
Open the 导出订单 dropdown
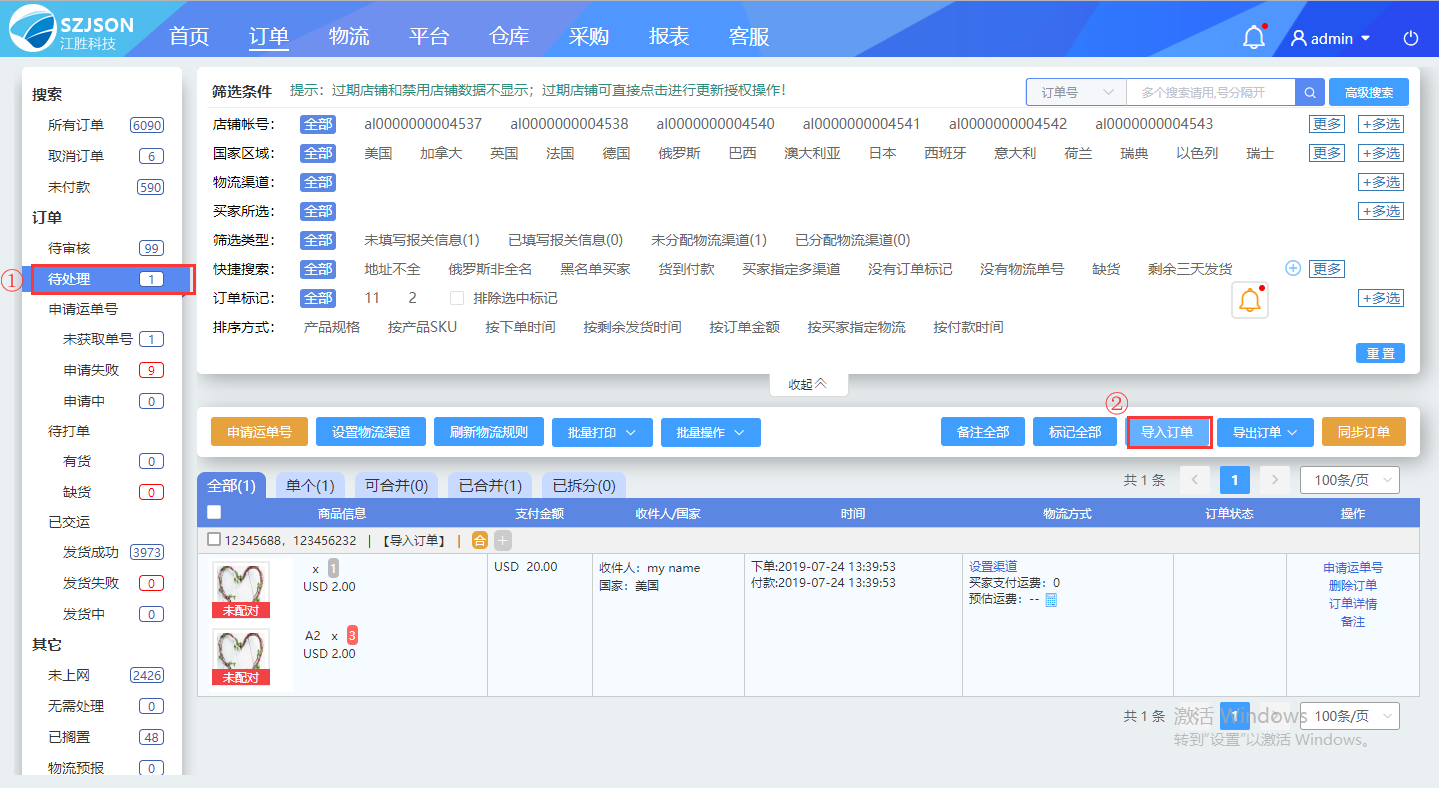(1265, 432)
